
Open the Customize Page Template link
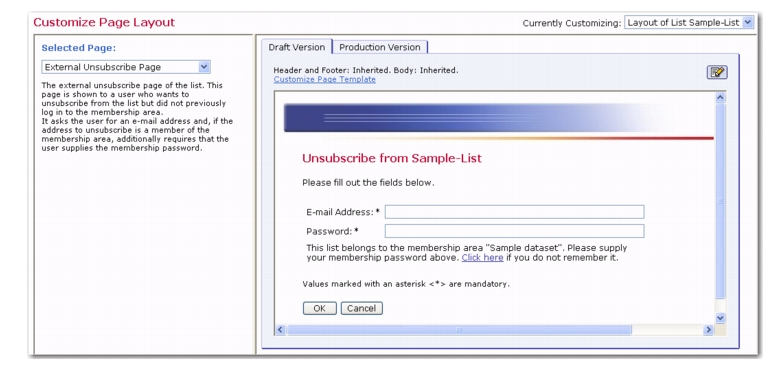point(324,79)
